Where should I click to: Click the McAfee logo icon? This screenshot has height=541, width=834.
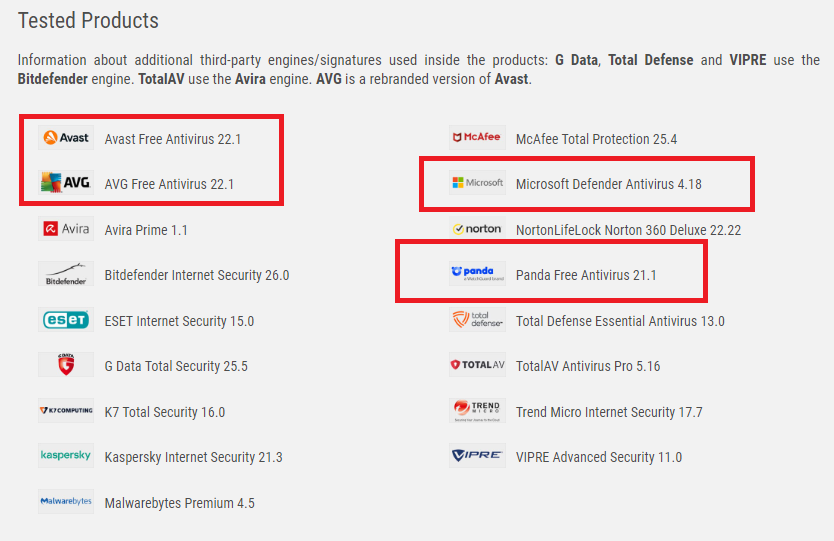coord(477,137)
